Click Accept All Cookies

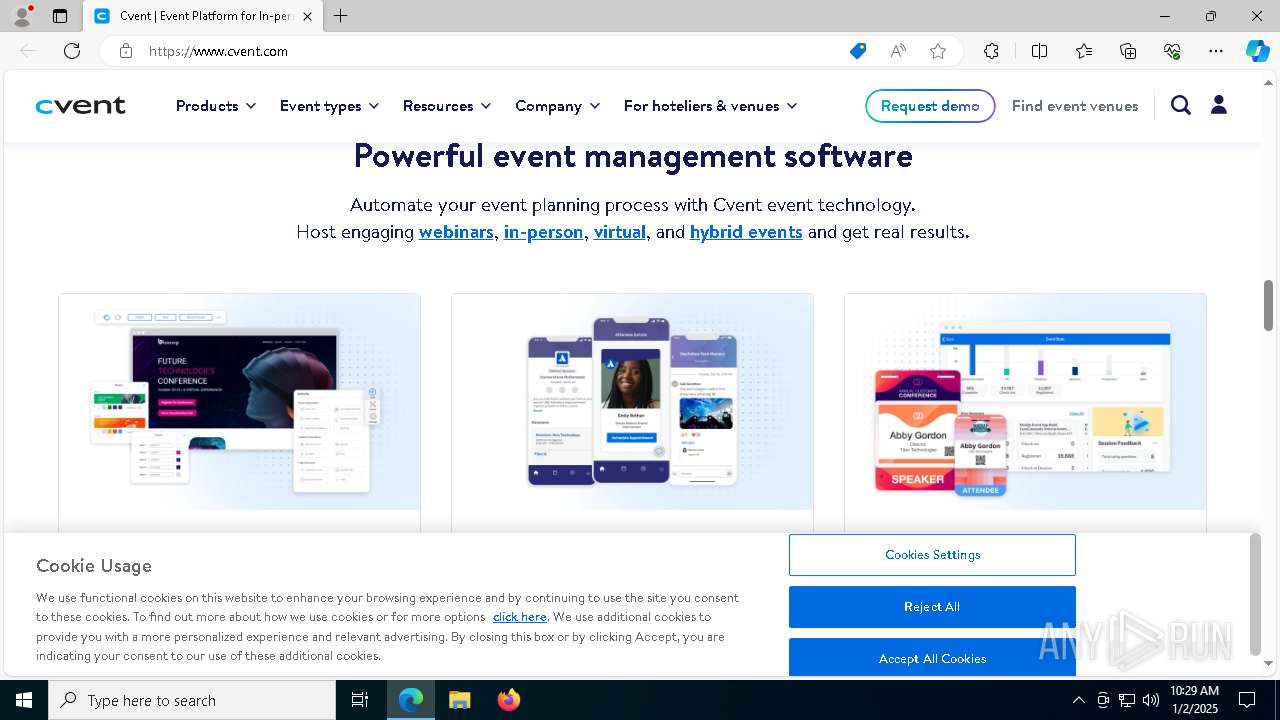coord(932,657)
